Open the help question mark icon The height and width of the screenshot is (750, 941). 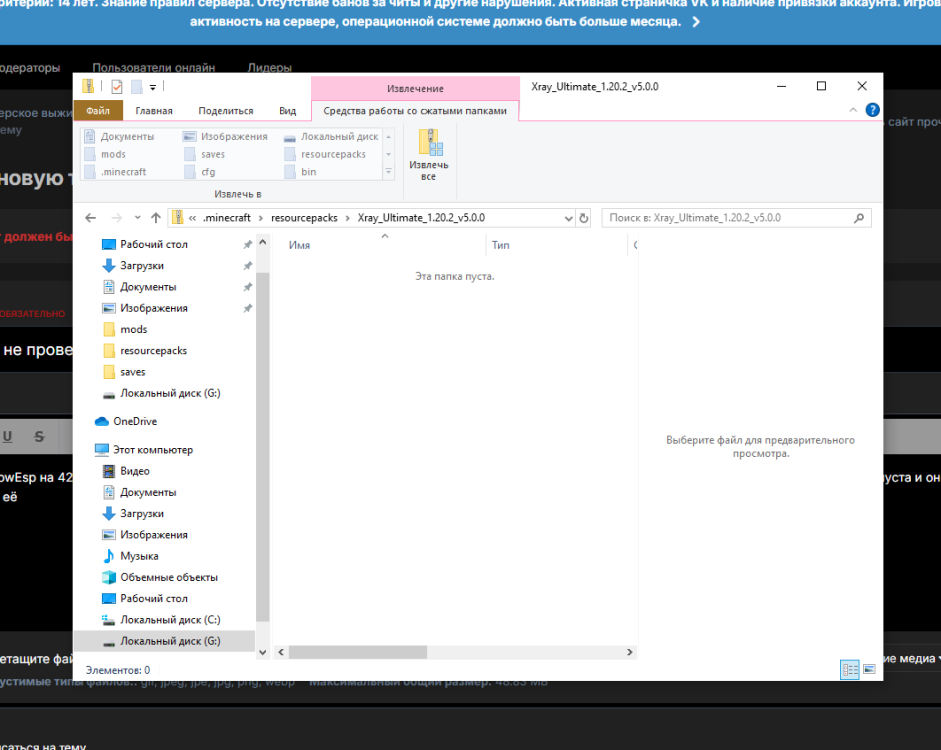click(x=872, y=110)
